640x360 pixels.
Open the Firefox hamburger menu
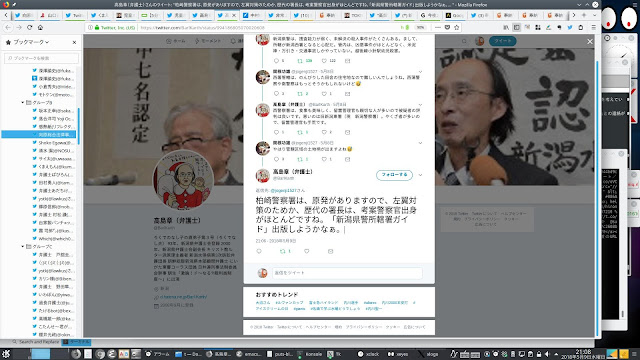coord(593,27)
